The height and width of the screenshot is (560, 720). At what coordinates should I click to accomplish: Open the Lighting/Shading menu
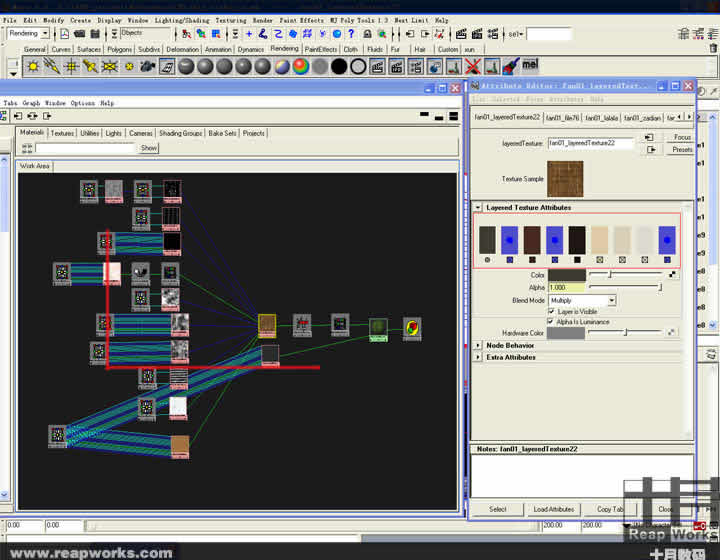[x=182, y=20]
